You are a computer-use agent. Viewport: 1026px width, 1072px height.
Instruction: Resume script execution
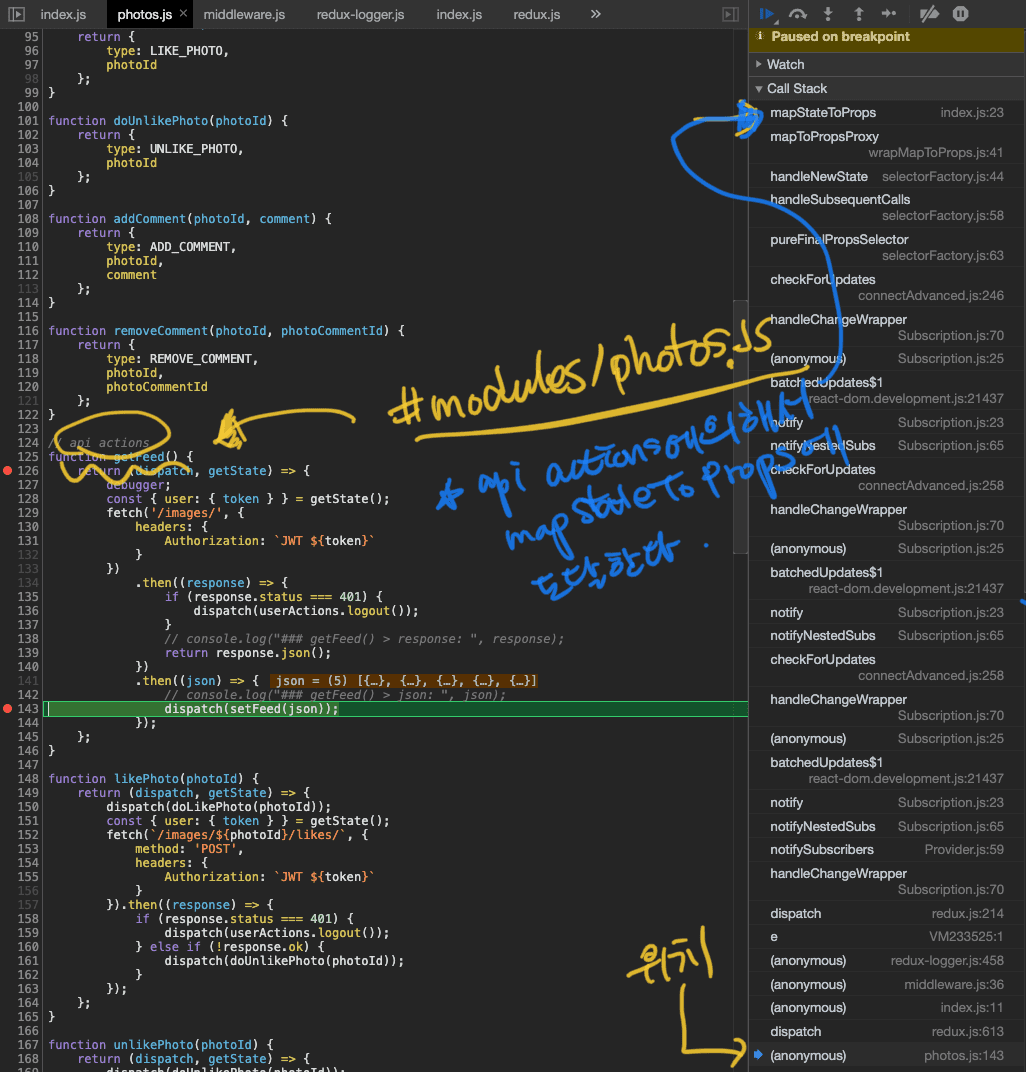[768, 14]
